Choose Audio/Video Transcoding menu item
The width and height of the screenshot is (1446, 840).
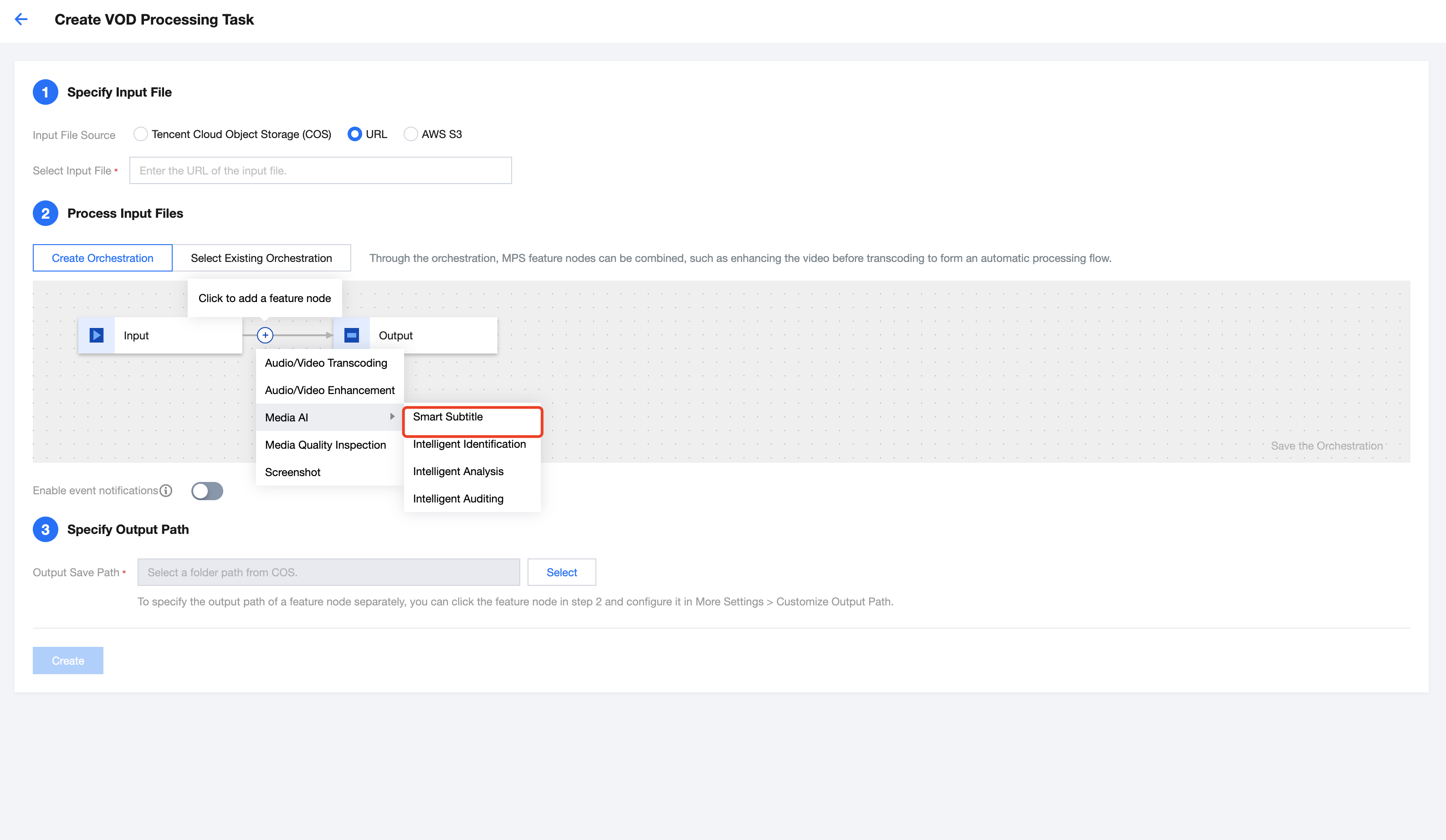pos(326,363)
